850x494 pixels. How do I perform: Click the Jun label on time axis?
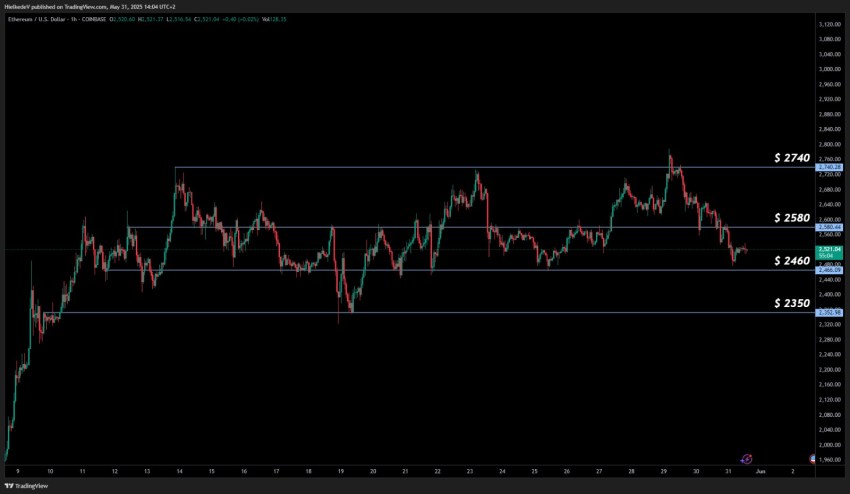(760, 470)
